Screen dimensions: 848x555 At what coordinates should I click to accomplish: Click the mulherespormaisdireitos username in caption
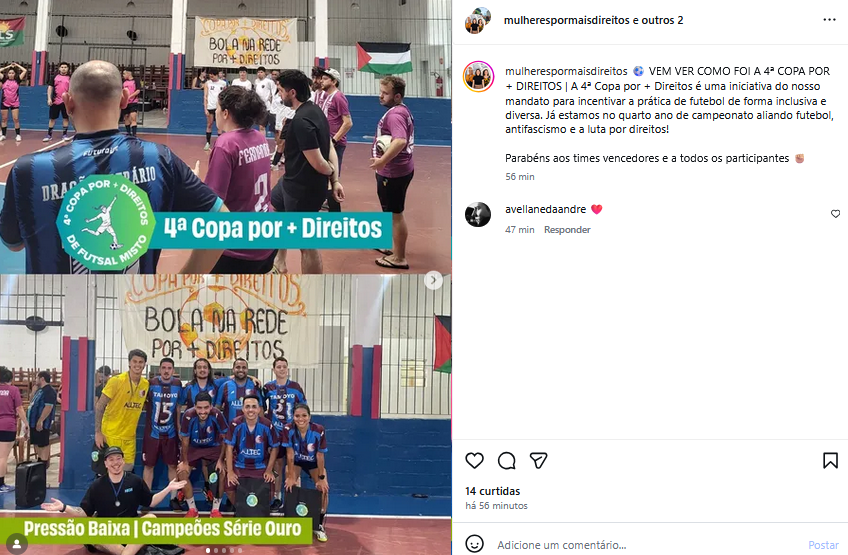pos(566,71)
